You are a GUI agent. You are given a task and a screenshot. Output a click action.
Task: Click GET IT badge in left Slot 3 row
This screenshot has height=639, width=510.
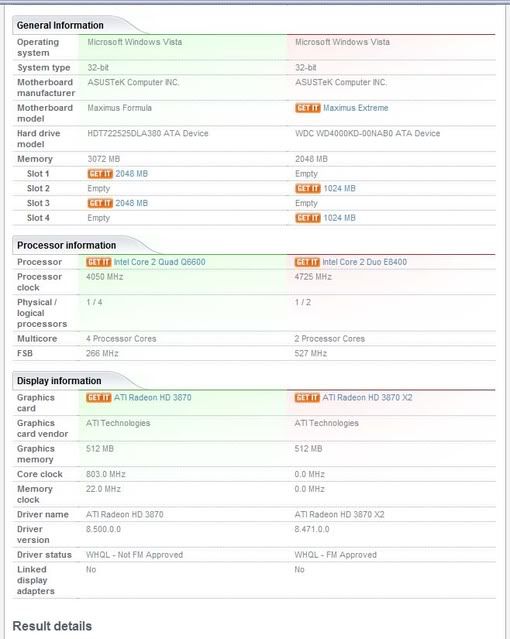100,203
